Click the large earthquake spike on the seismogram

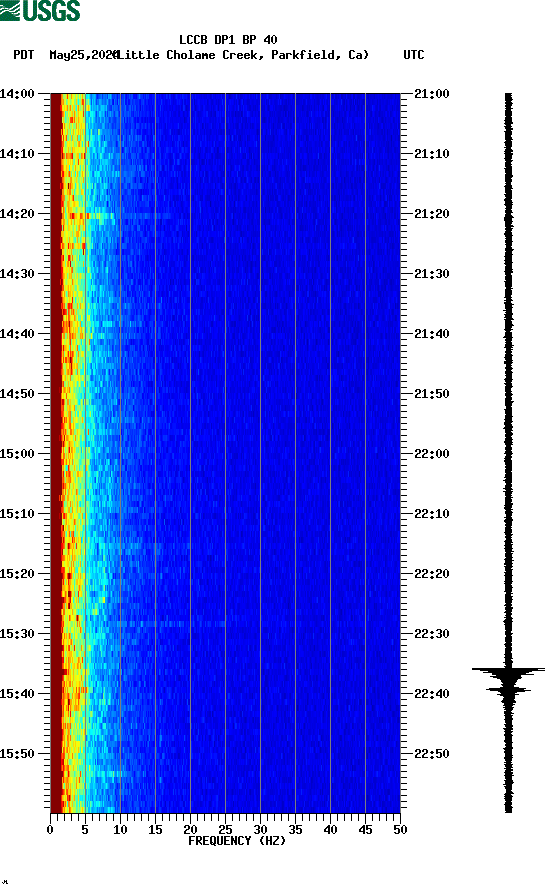tap(508, 671)
